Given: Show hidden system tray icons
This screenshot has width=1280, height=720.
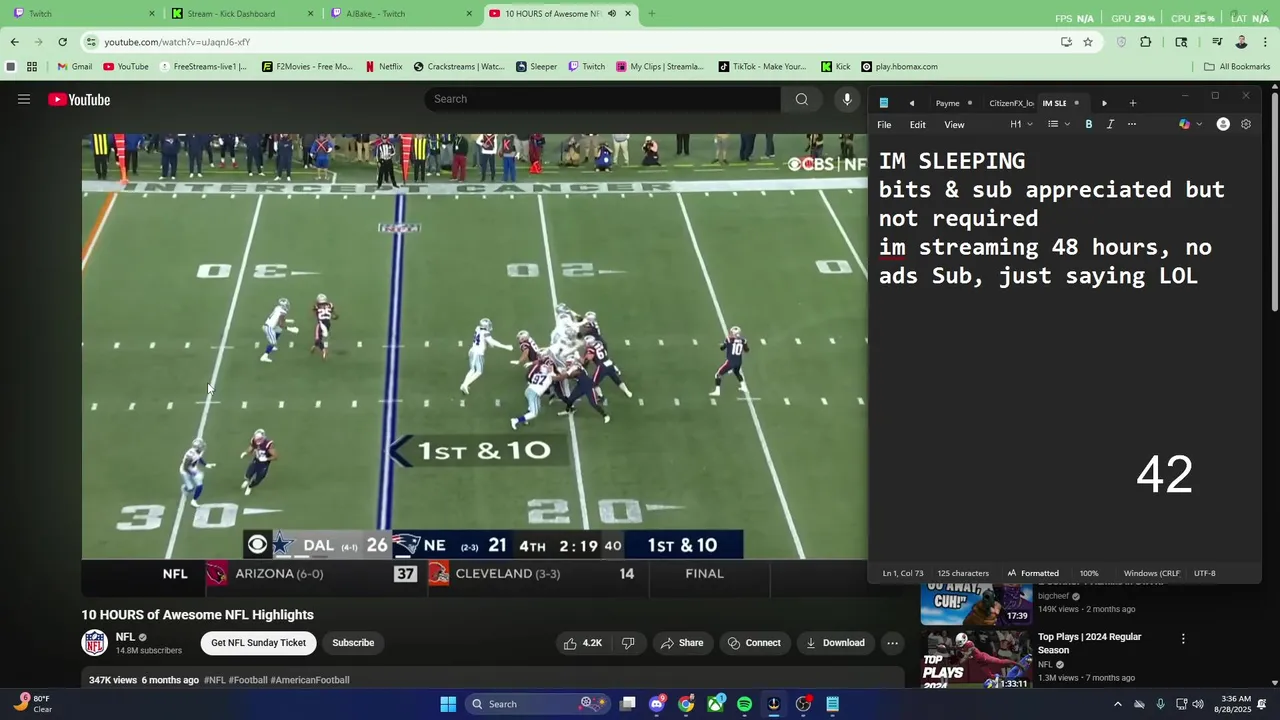Looking at the screenshot, I should 1118,704.
